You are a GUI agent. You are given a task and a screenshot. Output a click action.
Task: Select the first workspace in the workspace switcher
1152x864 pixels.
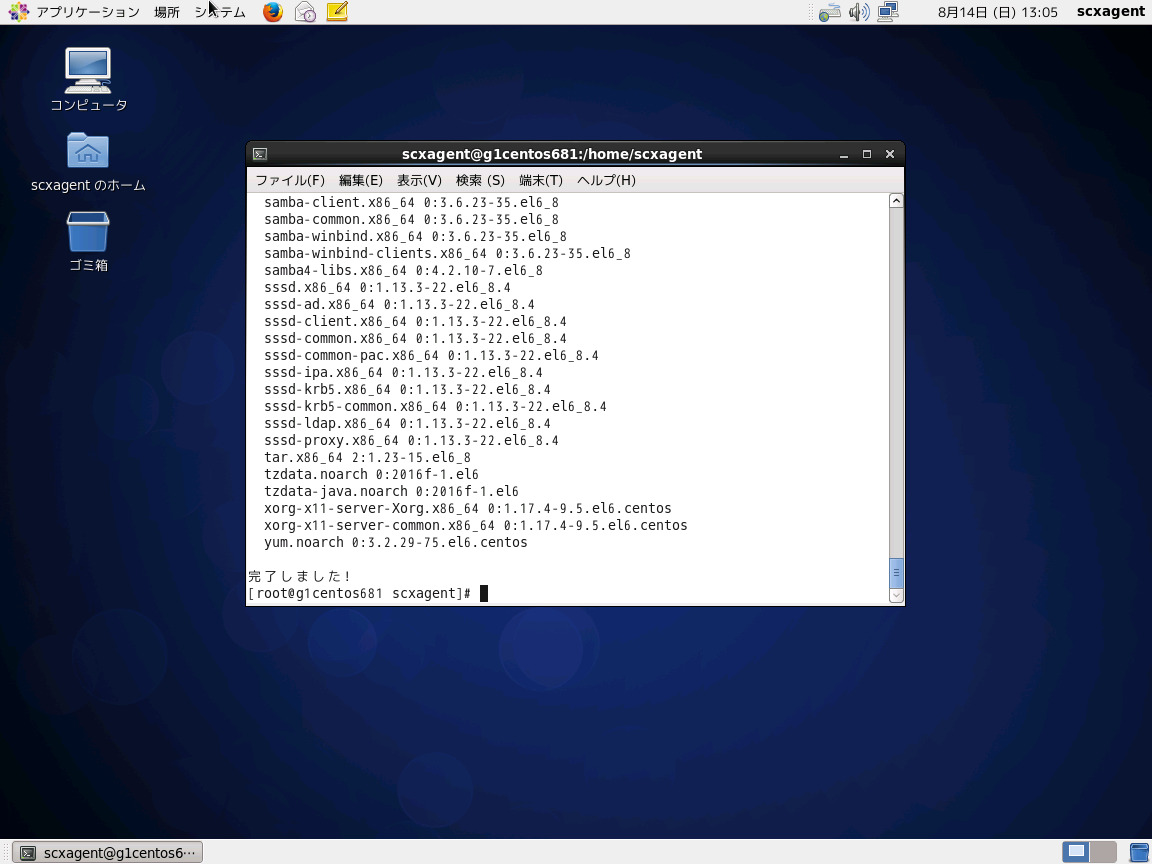click(1075, 852)
